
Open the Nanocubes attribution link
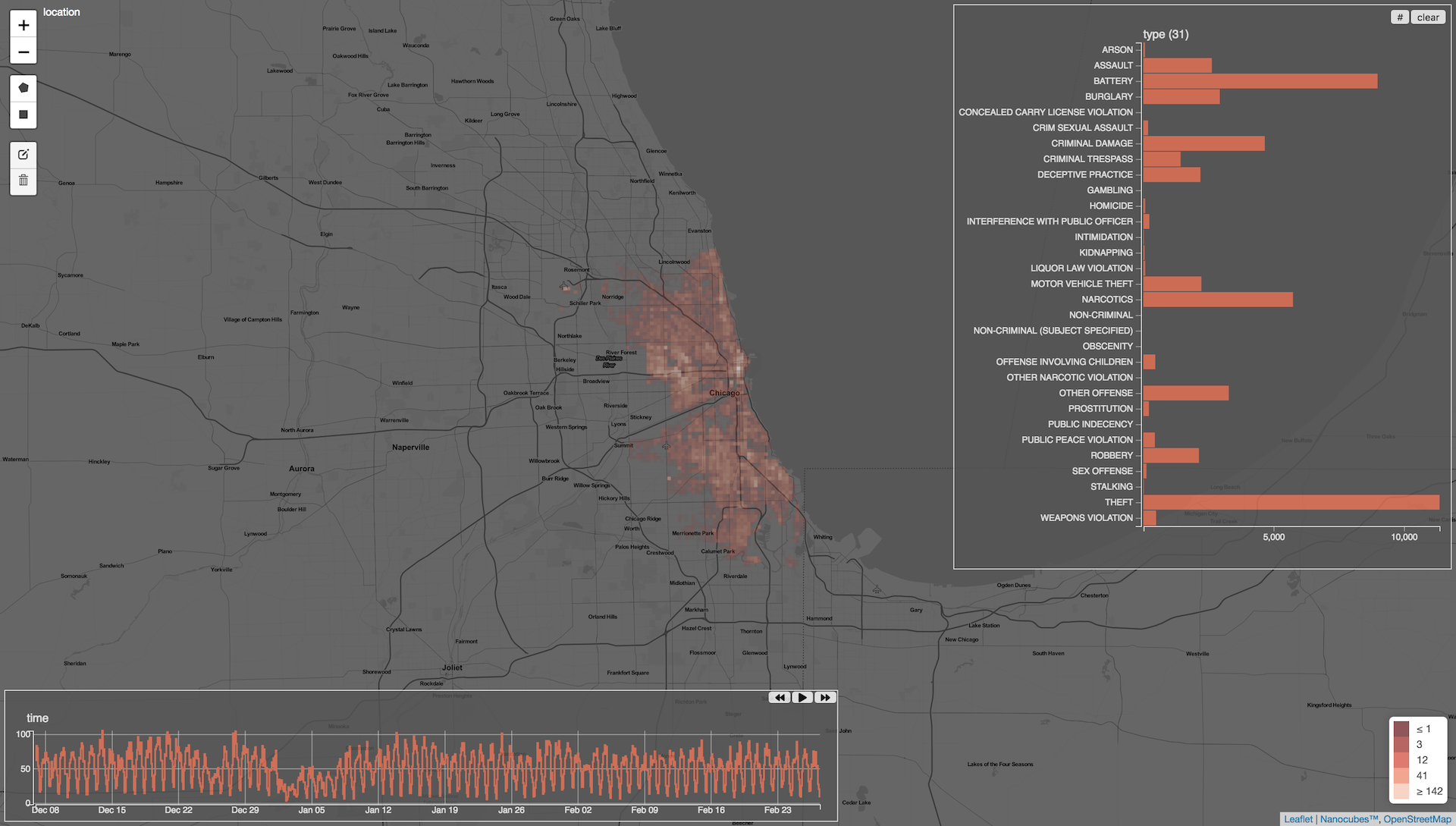click(x=1348, y=819)
